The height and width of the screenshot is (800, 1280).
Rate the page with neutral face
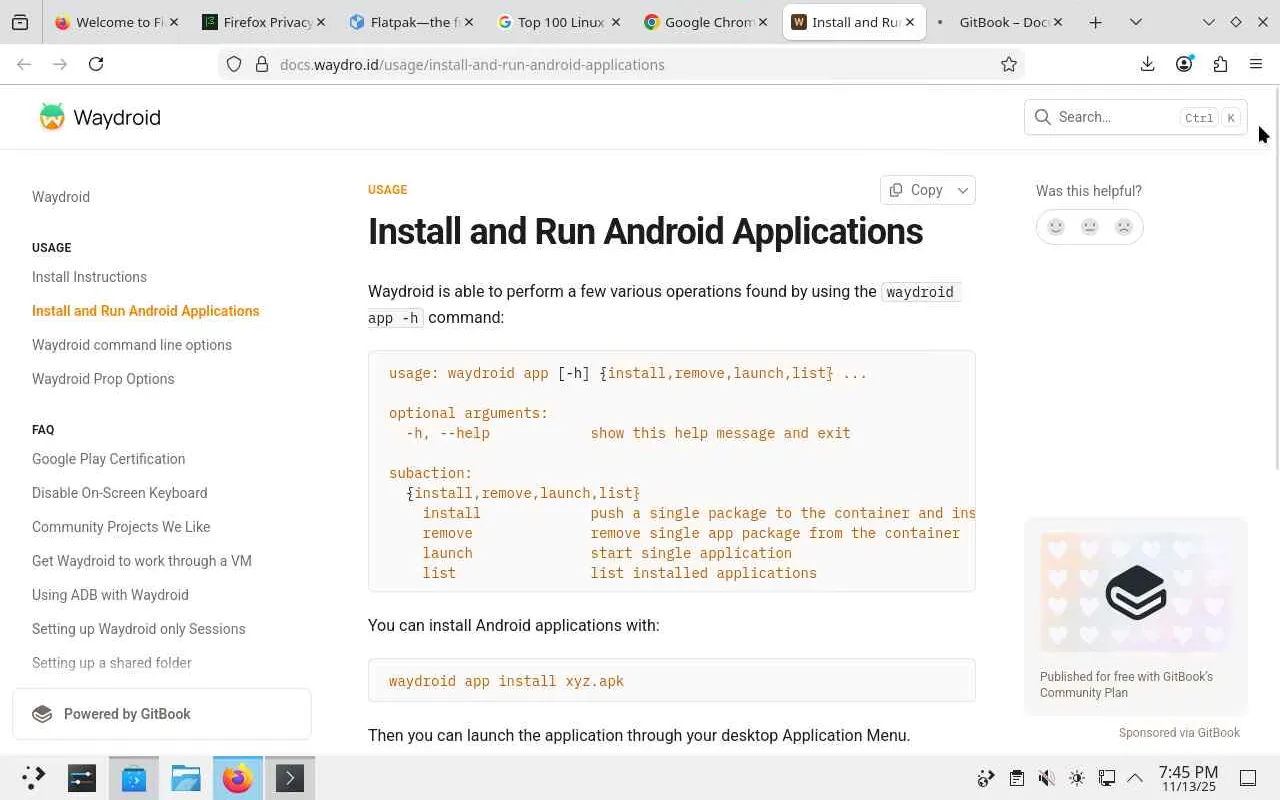coord(1090,227)
